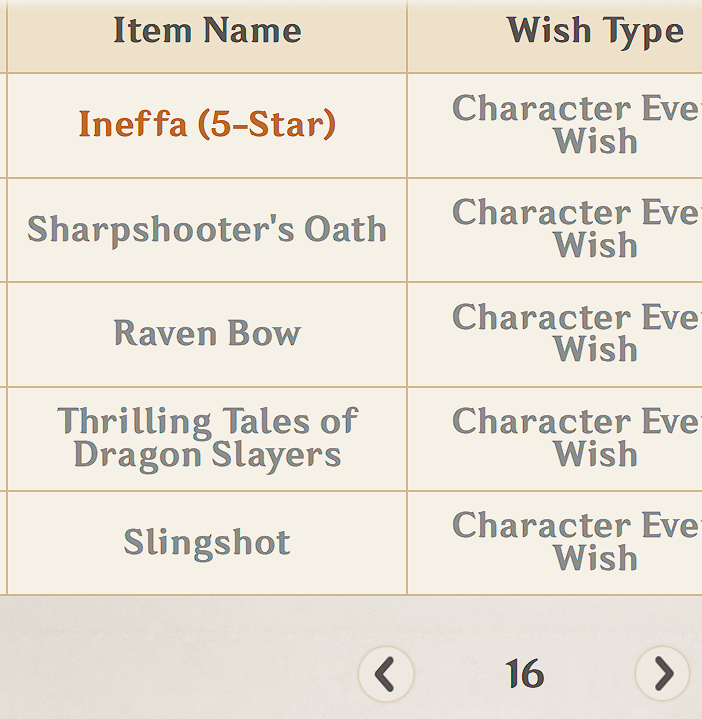Image resolution: width=702 pixels, height=719 pixels.
Task: Click the word Thrilling in the item list
Action: click(134, 422)
